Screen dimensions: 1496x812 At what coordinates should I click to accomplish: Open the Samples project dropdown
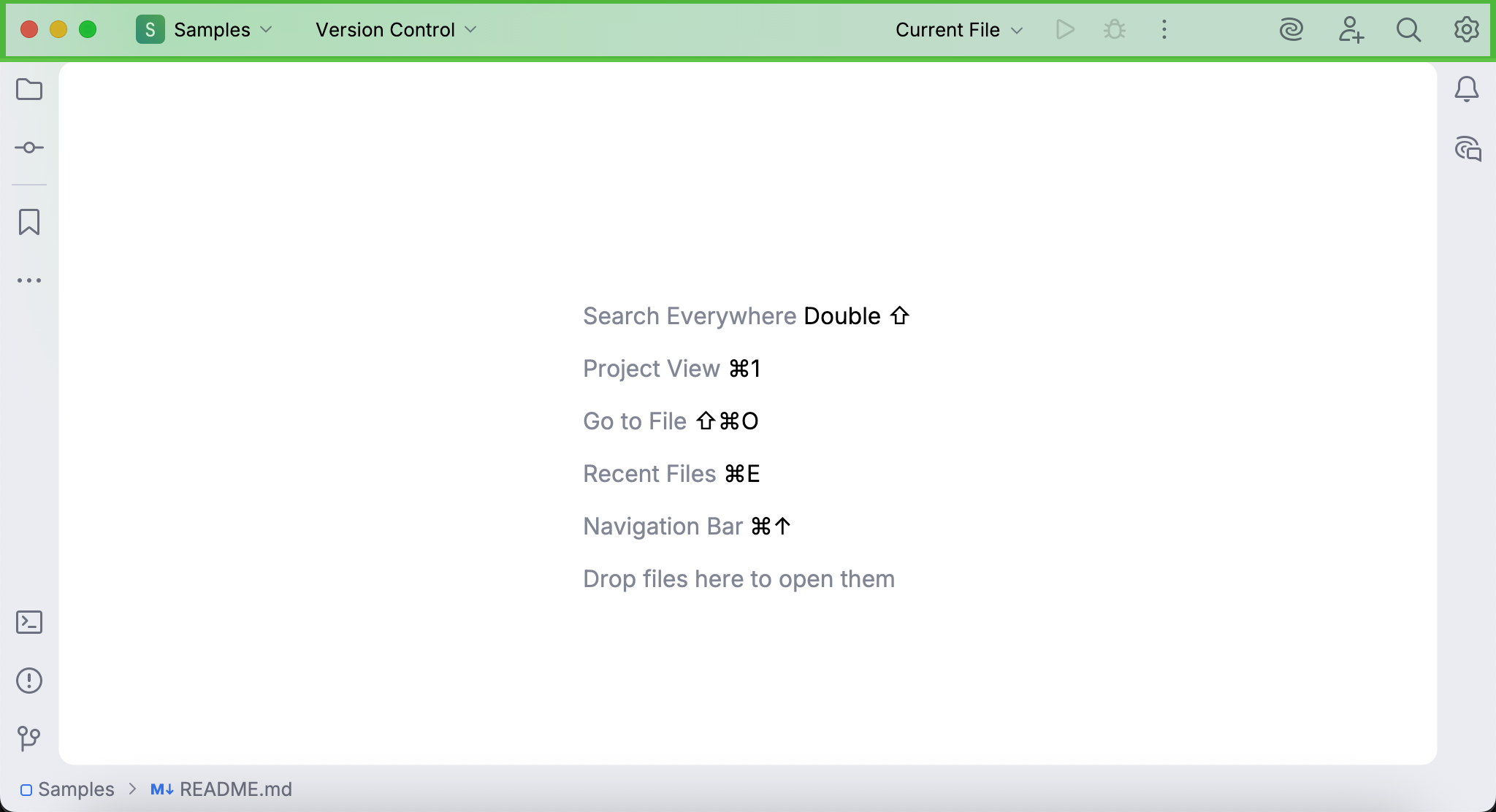click(212, 30)
